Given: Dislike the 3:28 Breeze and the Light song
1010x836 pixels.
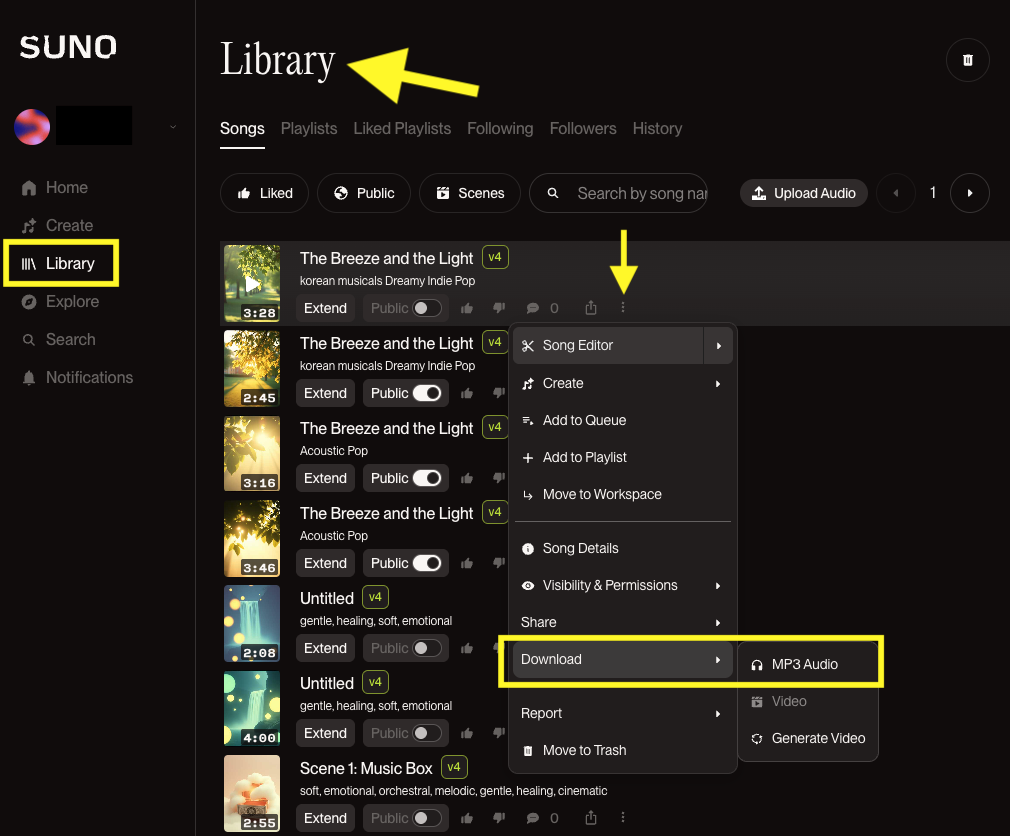Looking at the screenshot, I should point(499,308).
